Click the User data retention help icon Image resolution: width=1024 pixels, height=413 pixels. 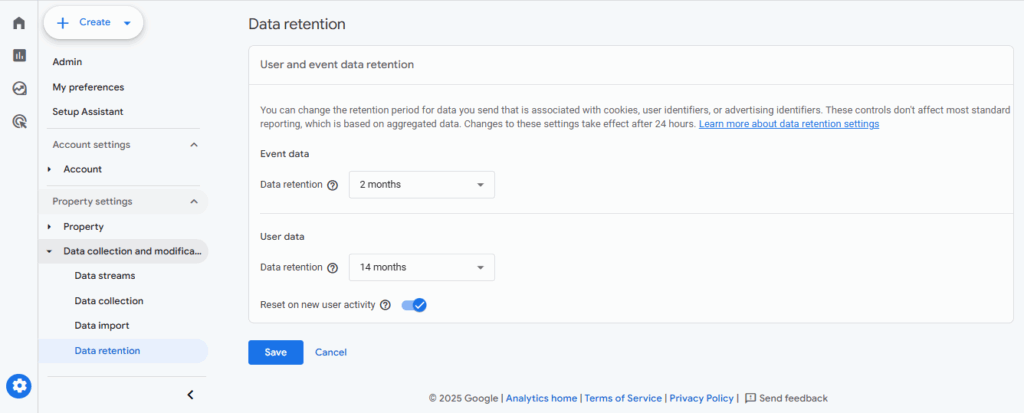332,267
